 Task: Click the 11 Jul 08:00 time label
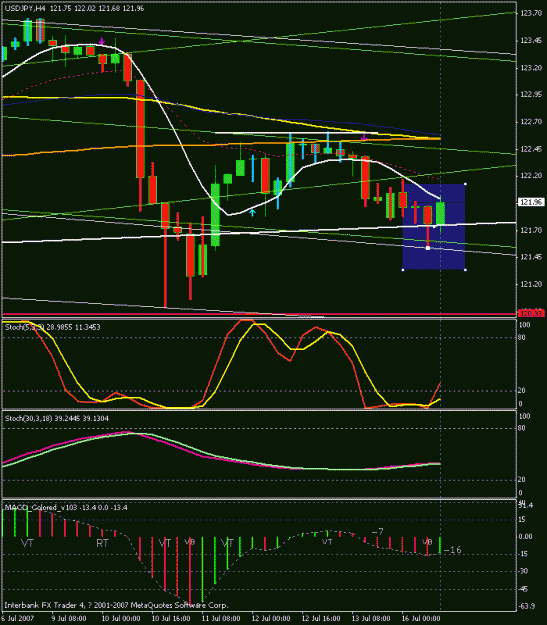tap(220, 618)
